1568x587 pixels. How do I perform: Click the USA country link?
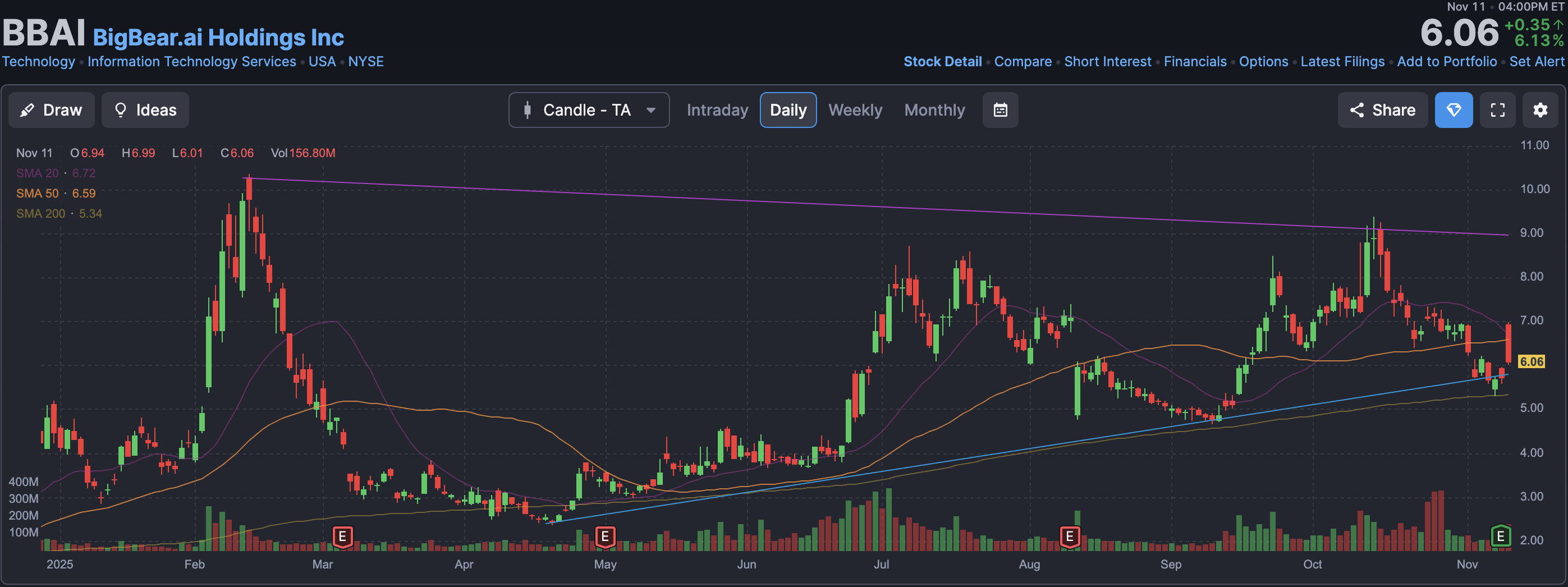pos(322,62)
